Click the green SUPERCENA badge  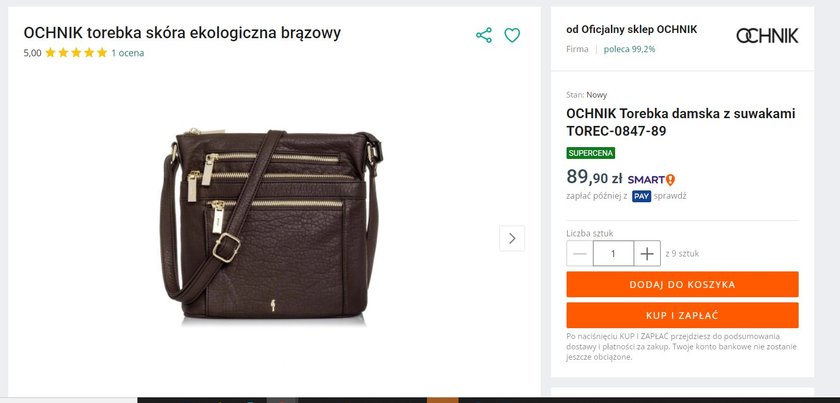[591, 153]
